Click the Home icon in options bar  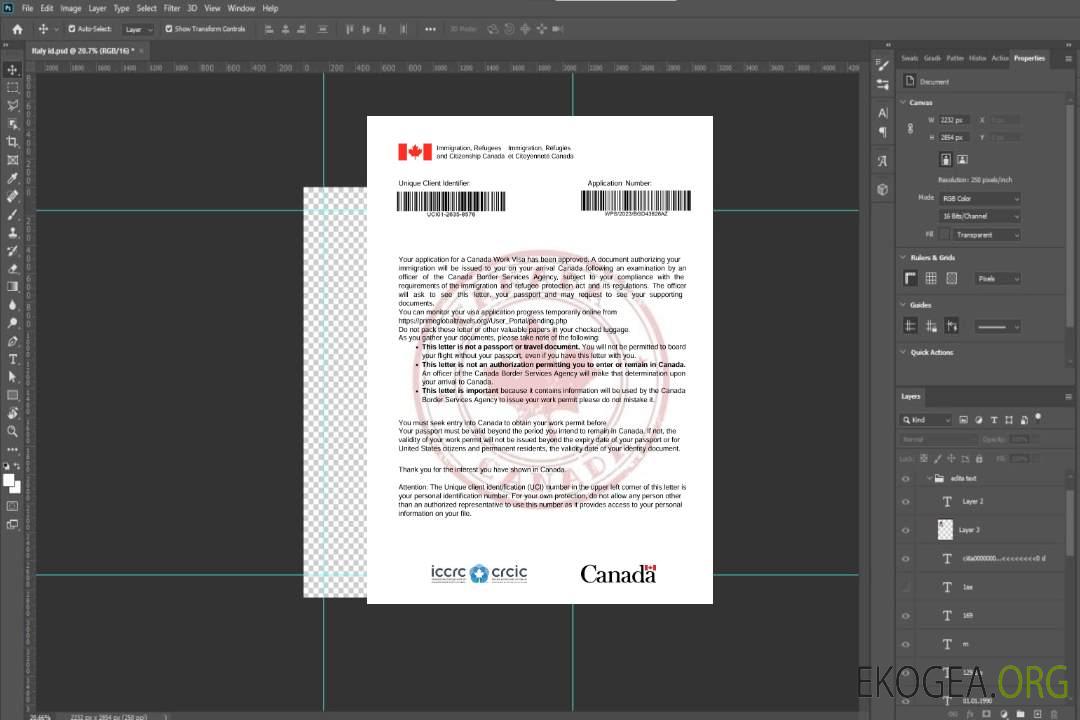(x=17, y=29)
